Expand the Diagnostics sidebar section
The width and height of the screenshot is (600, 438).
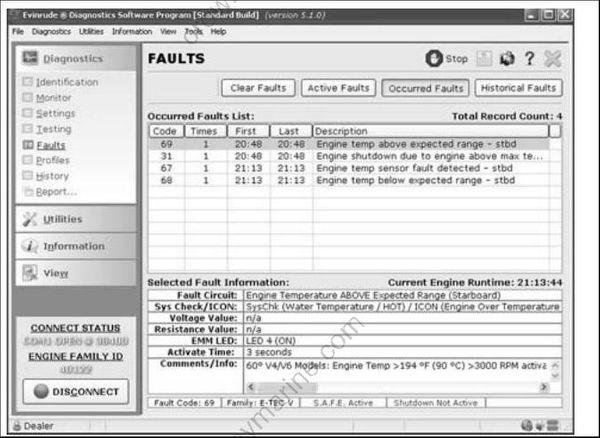76,58
